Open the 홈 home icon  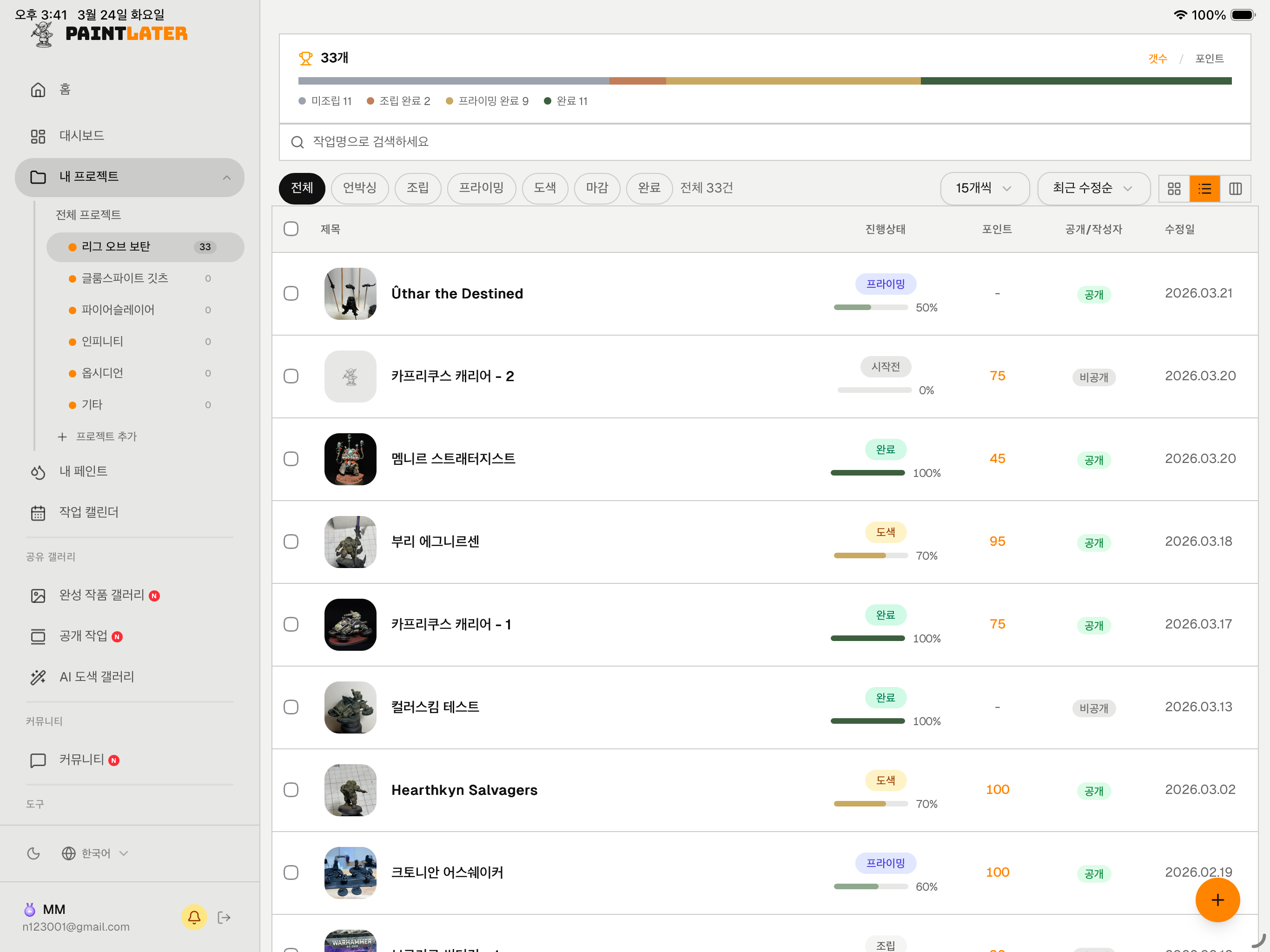click(38, 90)
